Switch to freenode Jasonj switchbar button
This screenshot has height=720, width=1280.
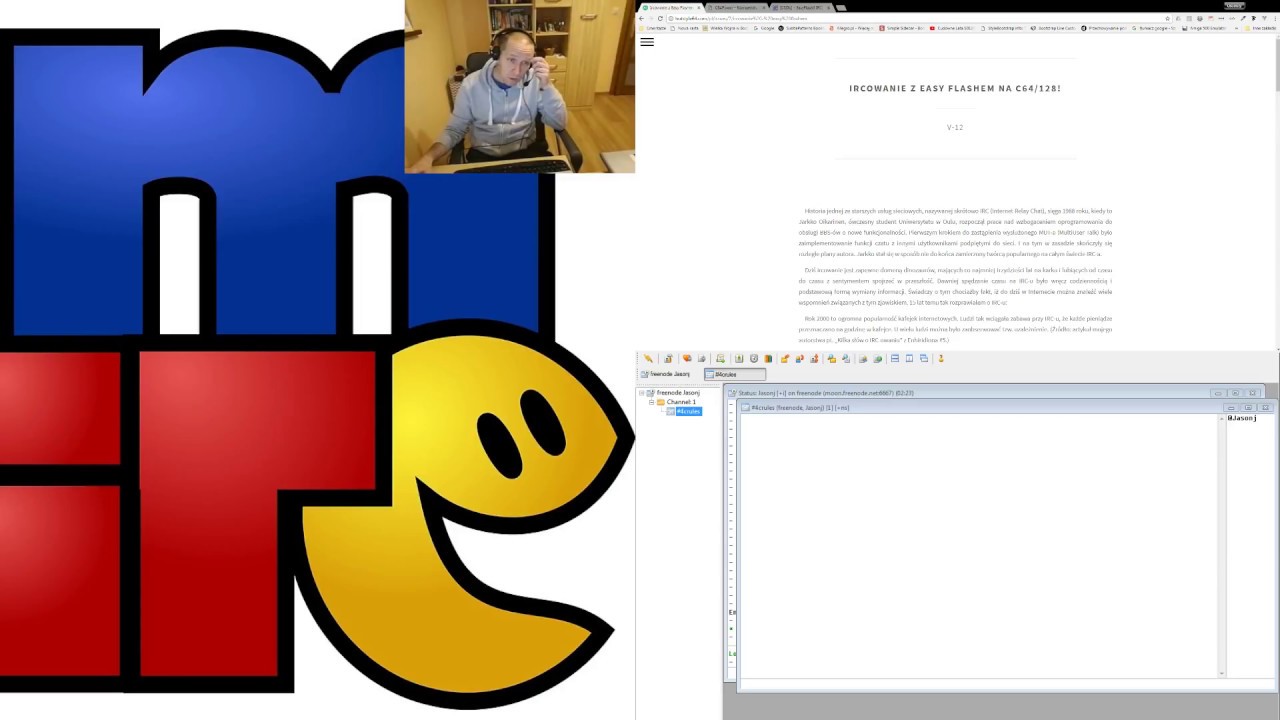click(666, 374)
